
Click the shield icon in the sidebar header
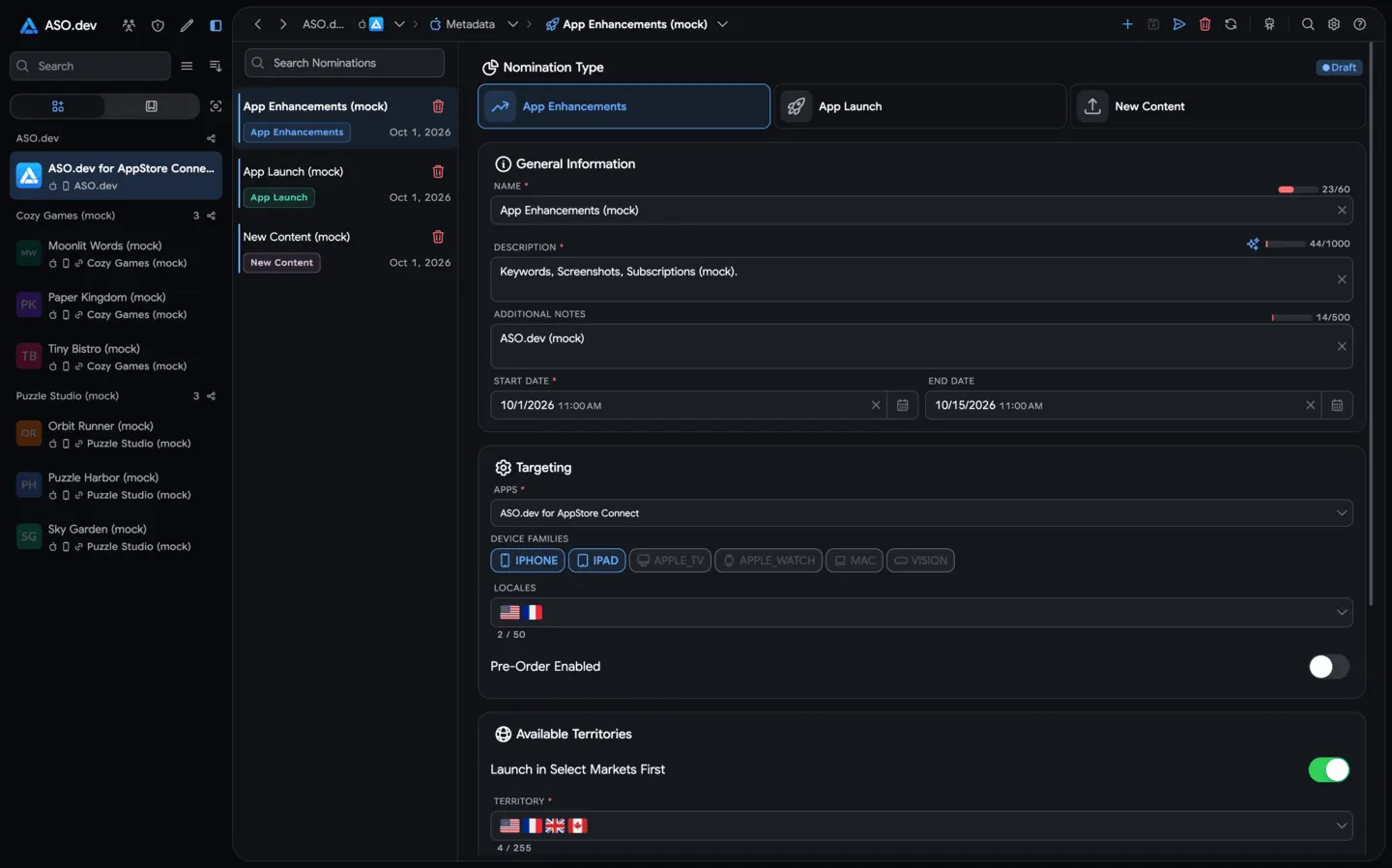158,25
